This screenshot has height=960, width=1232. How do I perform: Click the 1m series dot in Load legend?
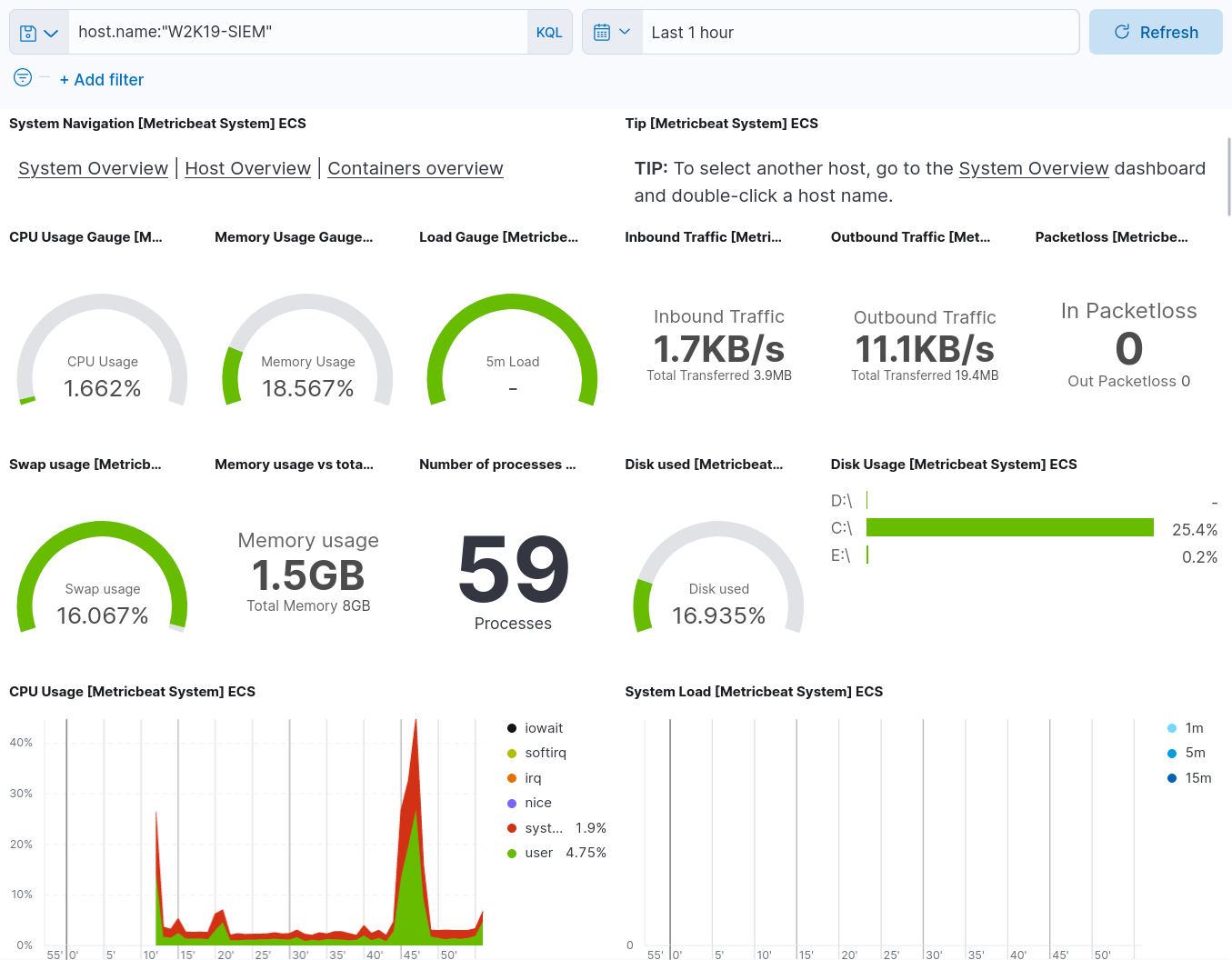pos(1171,727)
